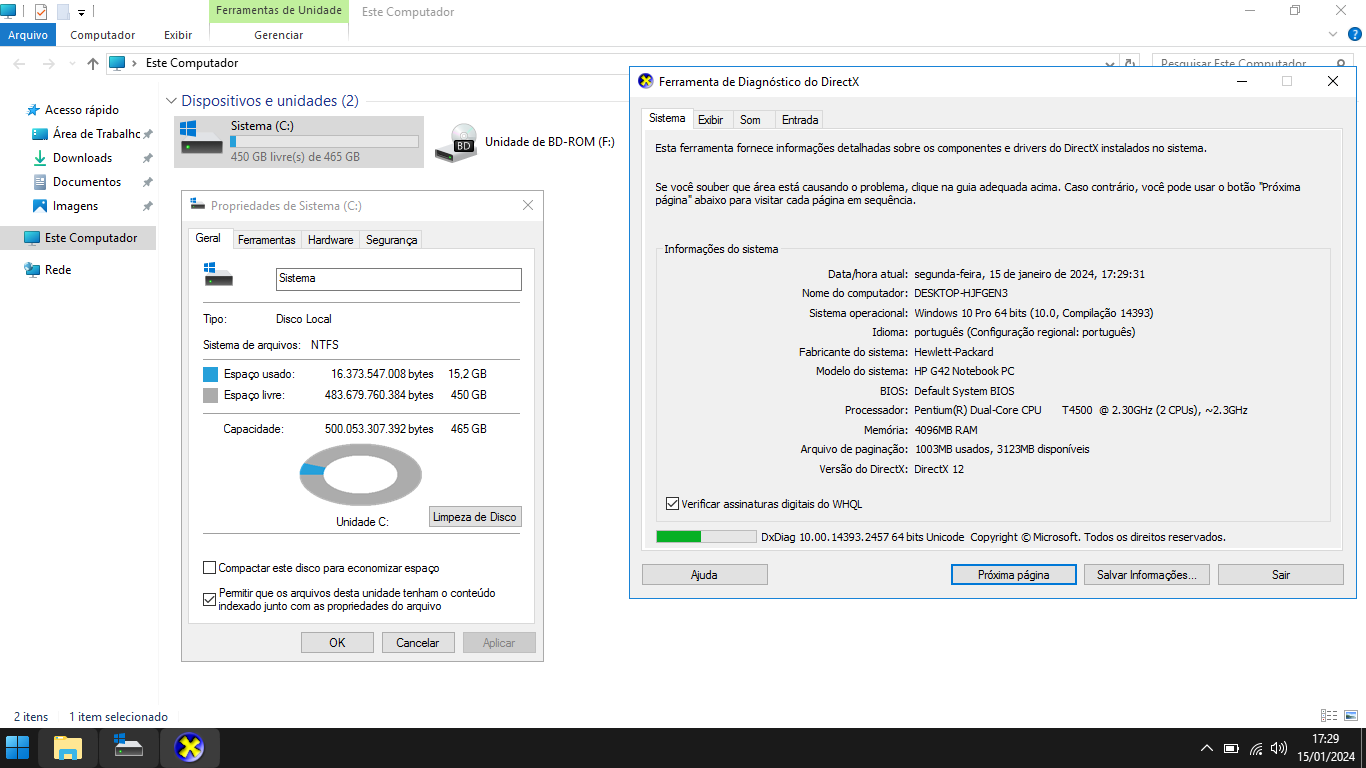Switch to the Hardware tab in Propriedades

pyautogui.click(x=330, y=240)
